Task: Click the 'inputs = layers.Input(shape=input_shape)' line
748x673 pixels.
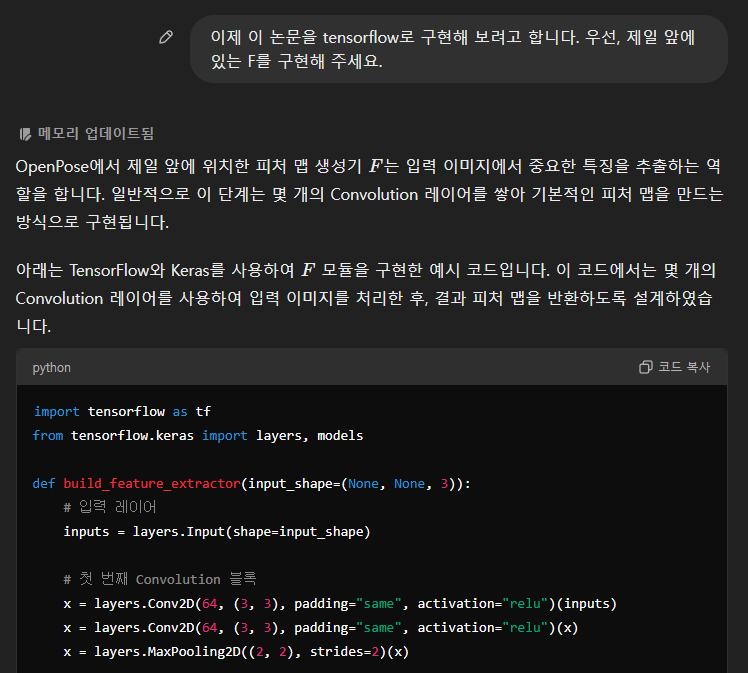Action: [x=217, y=531]
